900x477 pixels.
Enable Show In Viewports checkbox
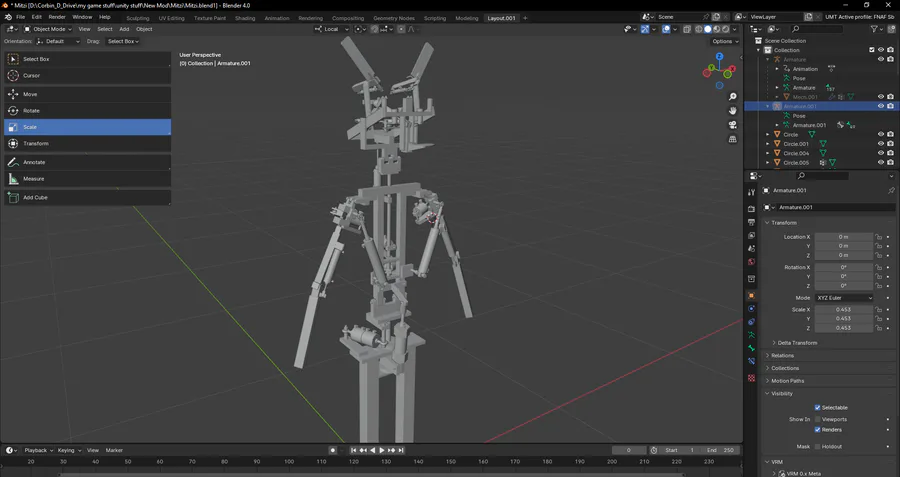pos(817,420)
